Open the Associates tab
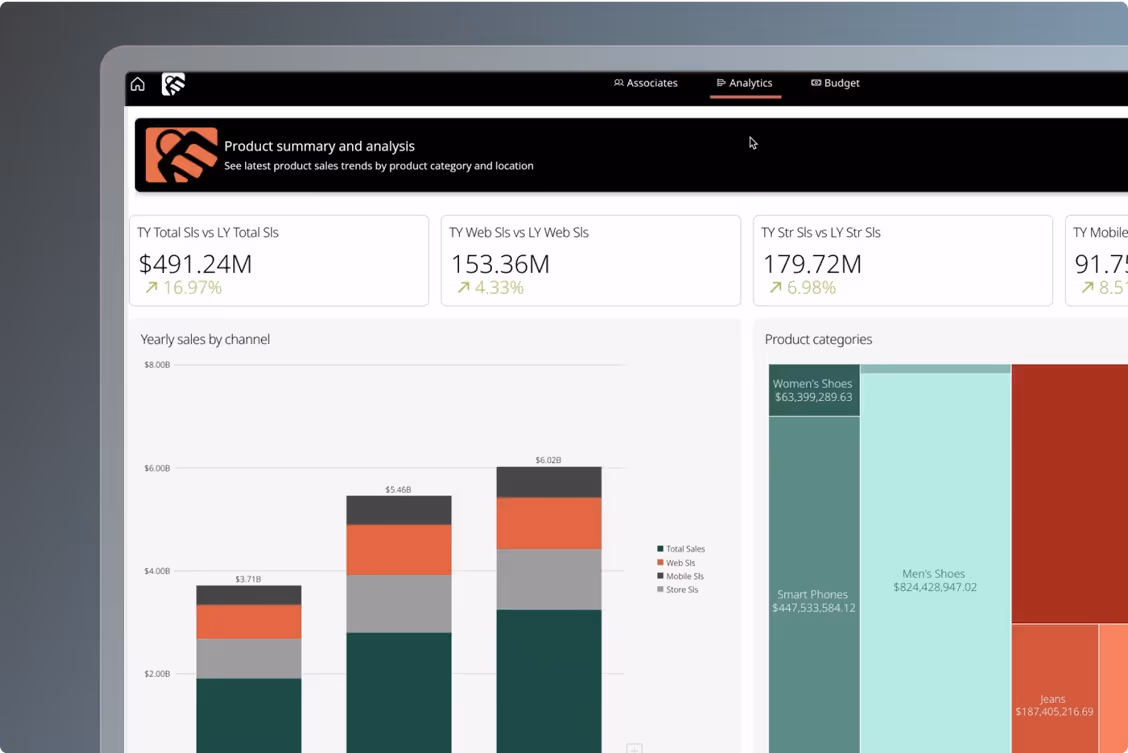 645,83
